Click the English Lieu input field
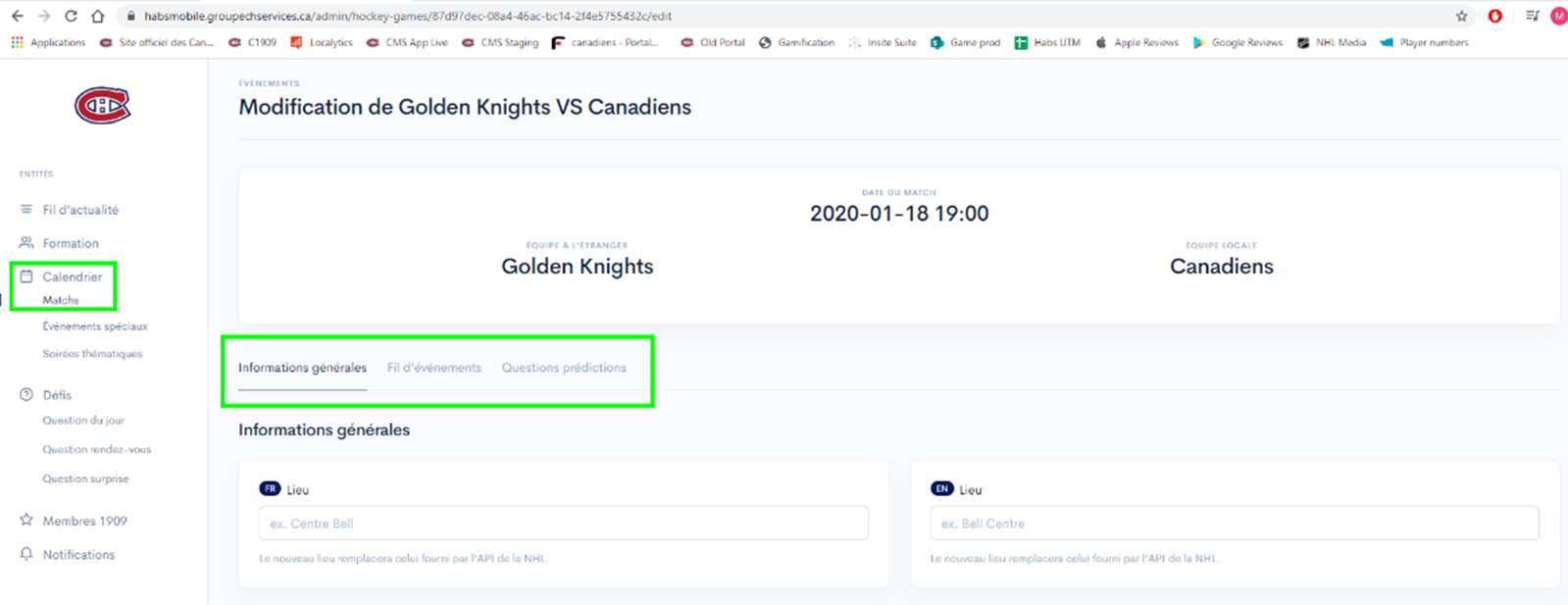 tap(1234, 524)
